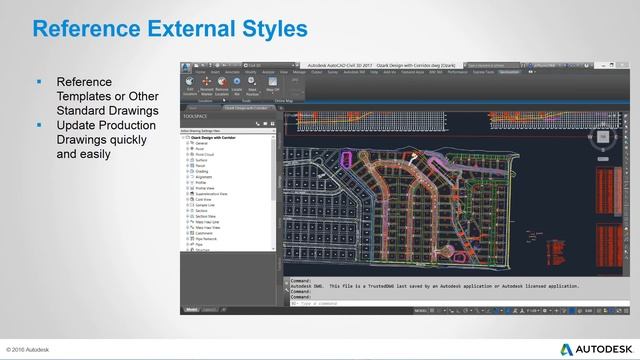Open the Active Drawing Settings View dropdown
Screen dimensions: 640x360
tap(228, 131)
